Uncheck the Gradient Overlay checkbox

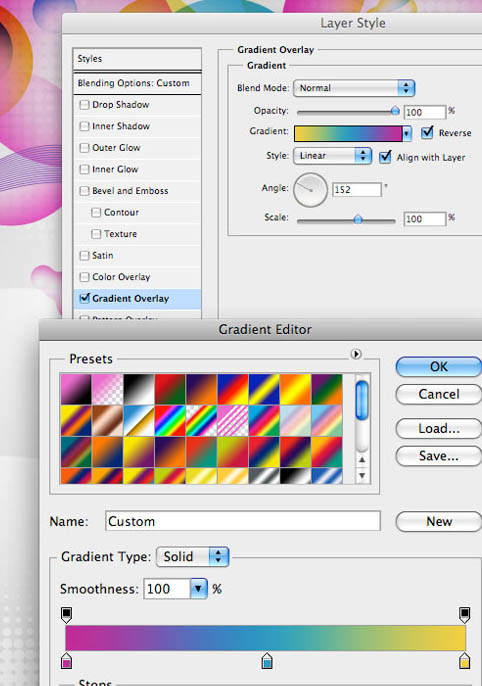pyautogui.click(x=84, y=298)
